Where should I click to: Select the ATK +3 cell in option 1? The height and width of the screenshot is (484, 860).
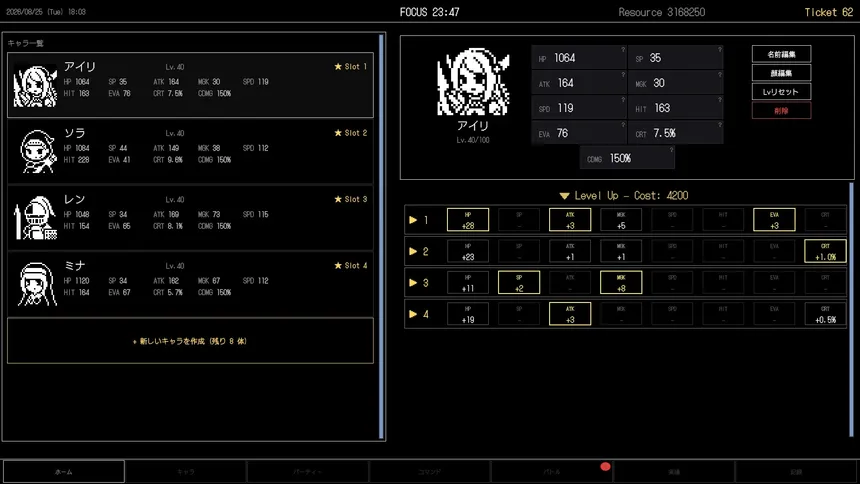click(570, 220)
